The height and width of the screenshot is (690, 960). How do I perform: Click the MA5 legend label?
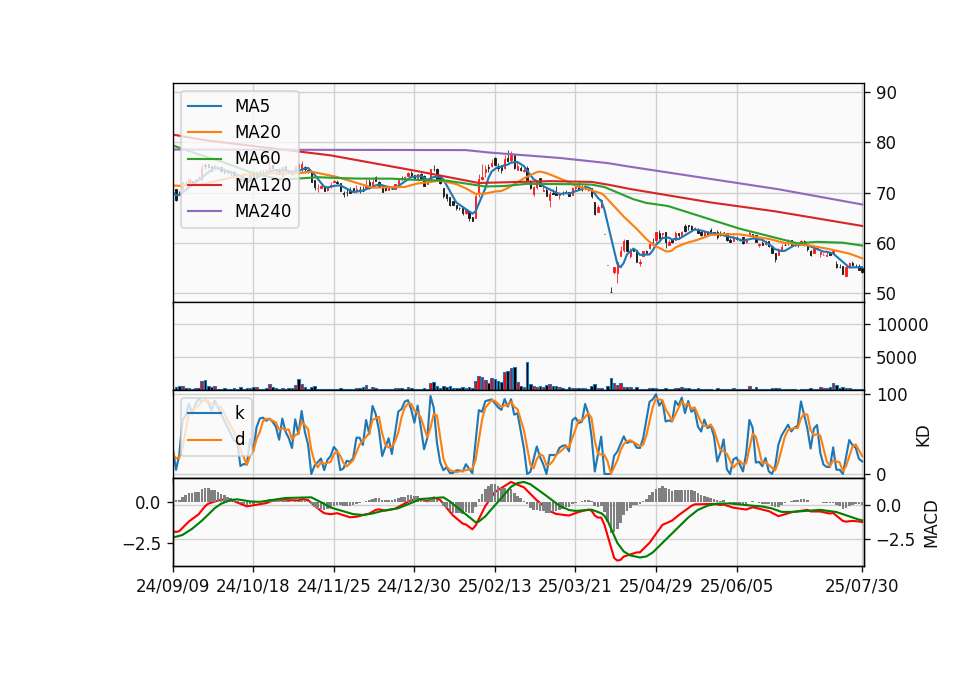pos(252,106)
